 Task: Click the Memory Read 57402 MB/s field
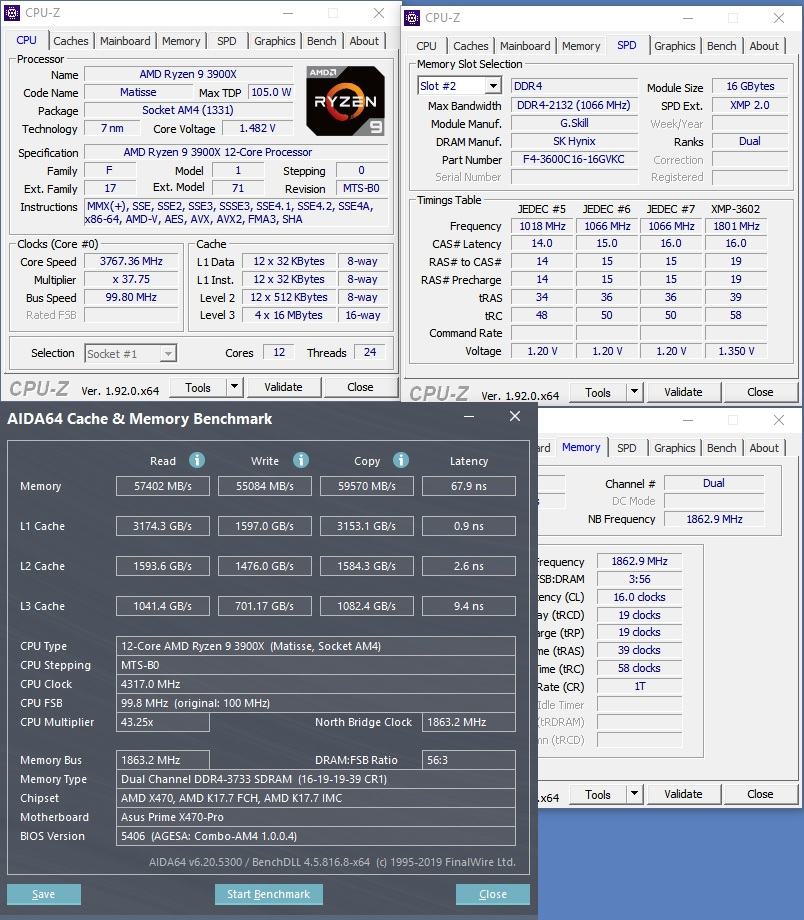coord(163,486)
